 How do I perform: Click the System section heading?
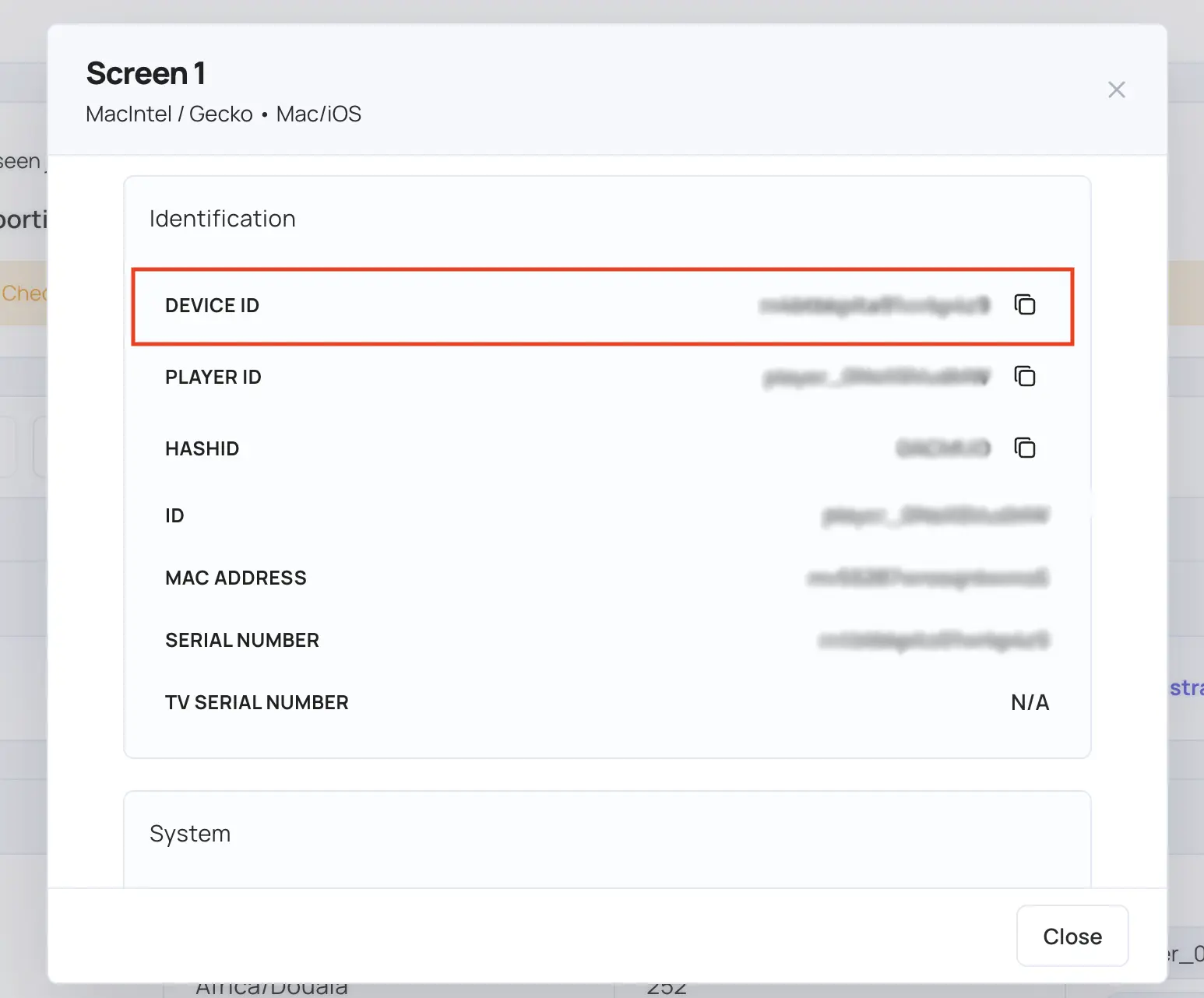point(190,834)
